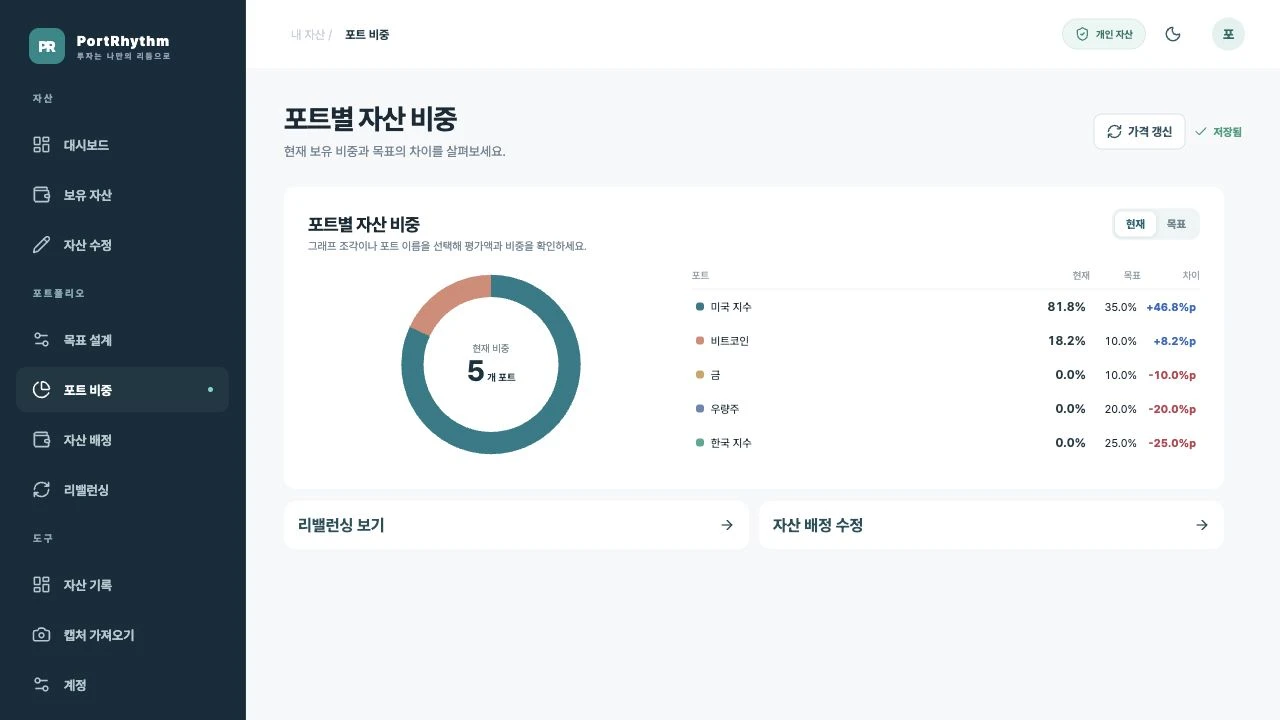Click the camera icon for 캡처 가져오기
The image size is (1280, 720).
(41, 635)
